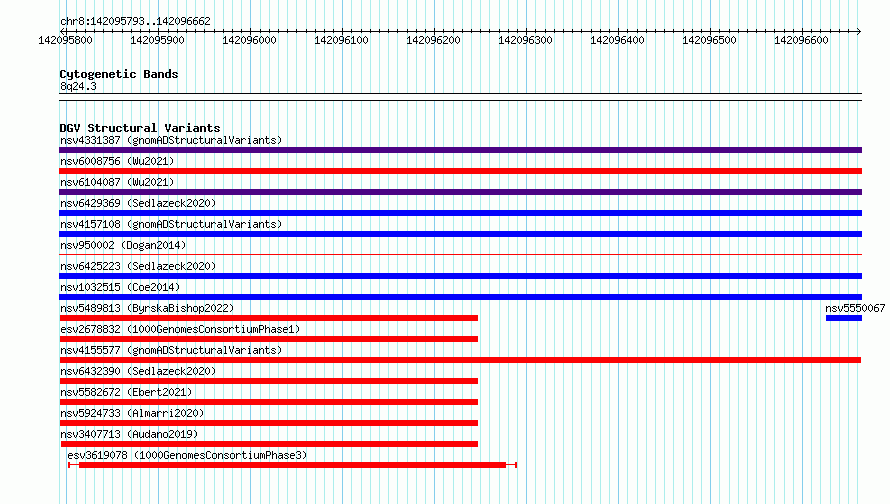Select the nsv6008756 (Wu2021) label
The image size is (890, 504).
pos(117,161)
